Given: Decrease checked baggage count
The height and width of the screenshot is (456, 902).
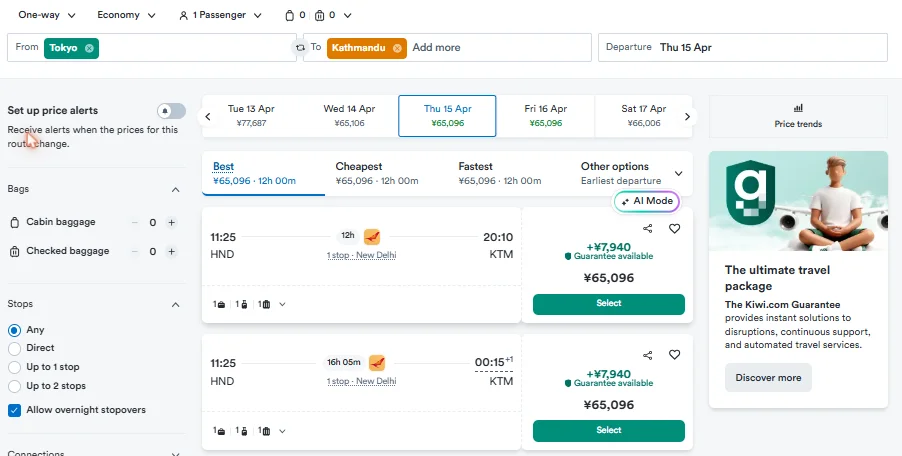Looking at the screenshot, I should (x=135, y=251).
